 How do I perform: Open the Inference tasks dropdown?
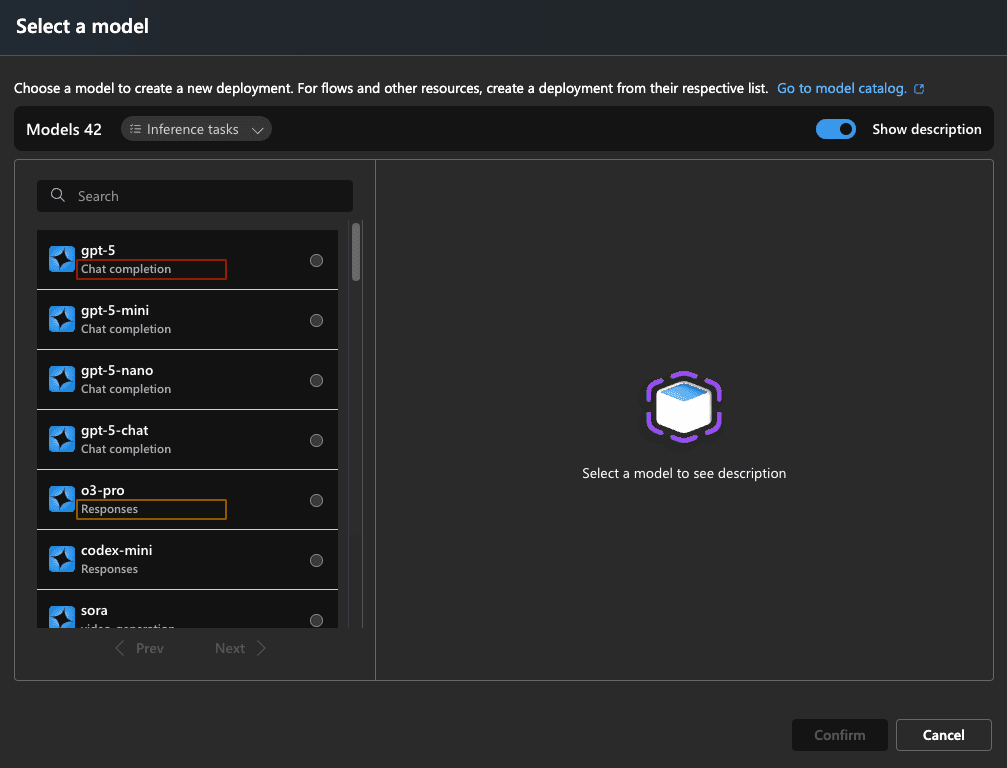pos(196,129)
